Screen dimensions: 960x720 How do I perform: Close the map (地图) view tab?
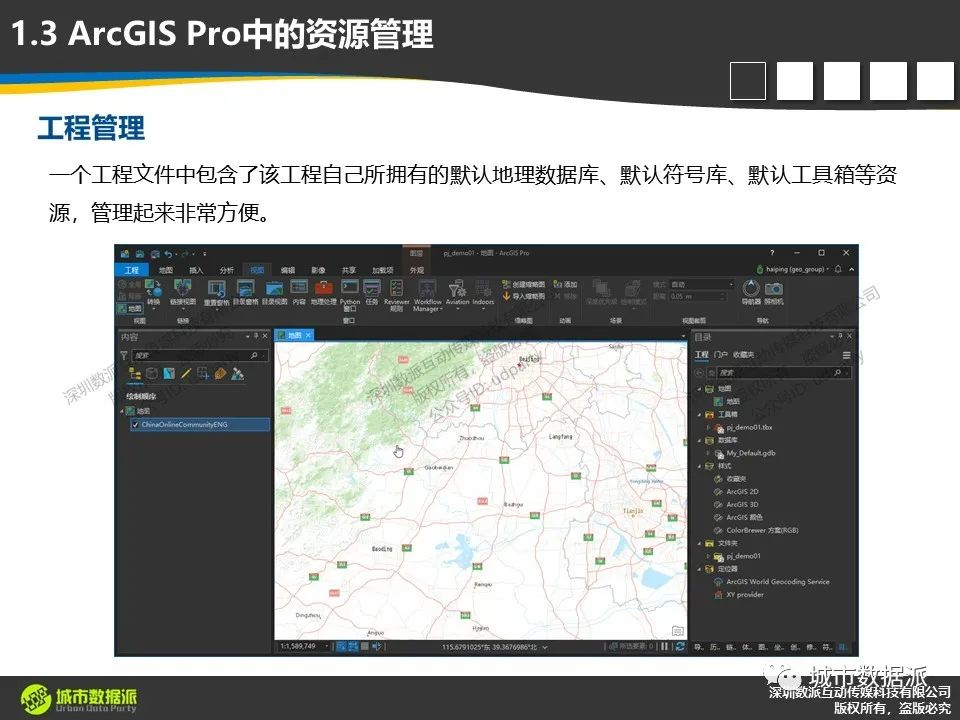click(309, 335)
